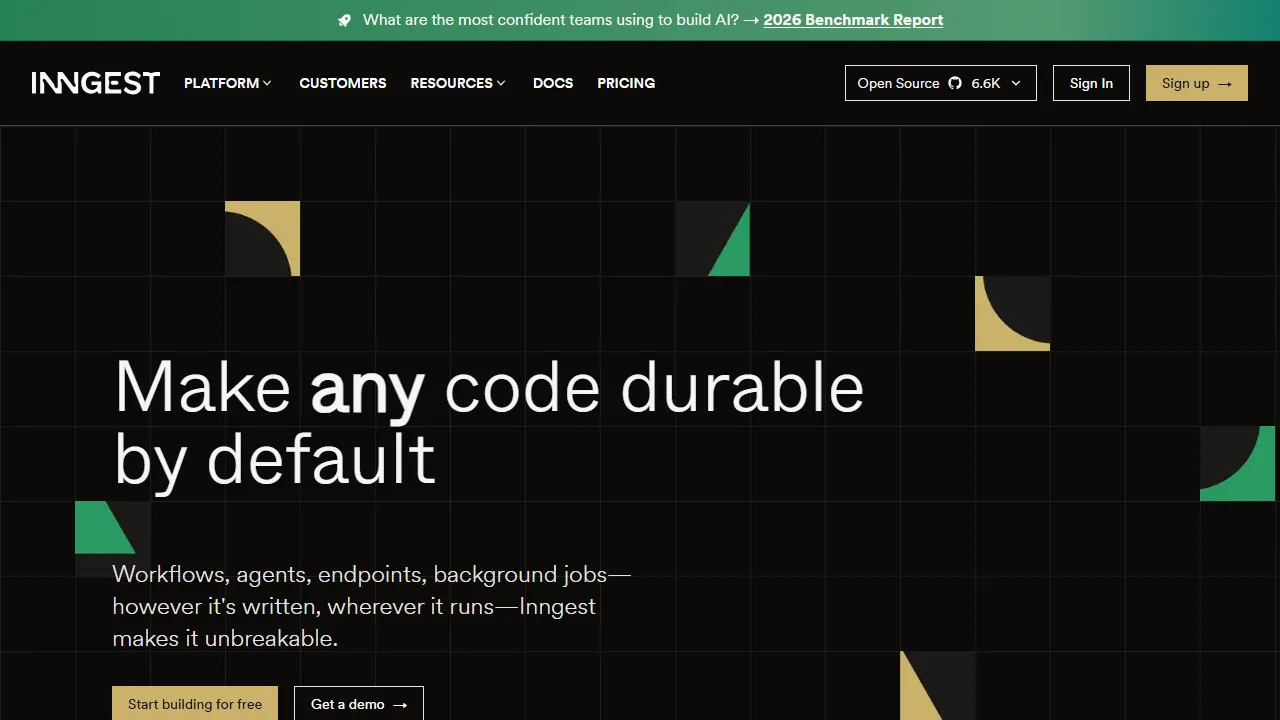Click the Get a demo button
The height and width of the screenshot is (720, 1280).
pyautogui.click(x=359, y=704)
